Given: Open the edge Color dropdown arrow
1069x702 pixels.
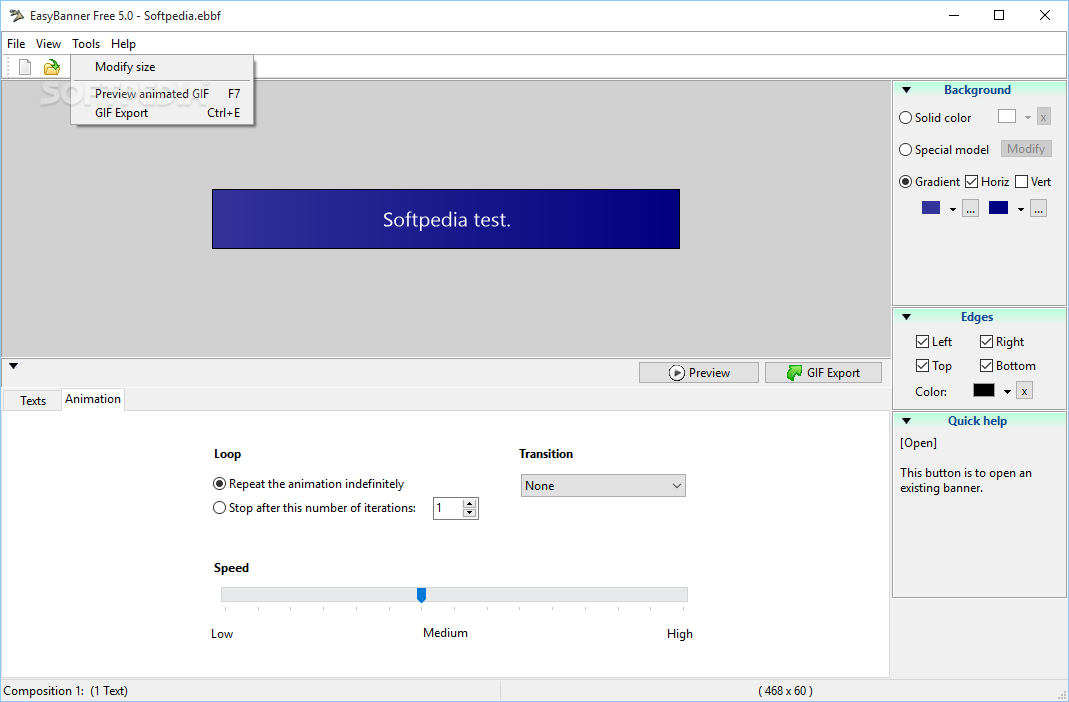Looking at the screenshot, I should 1007,392.
